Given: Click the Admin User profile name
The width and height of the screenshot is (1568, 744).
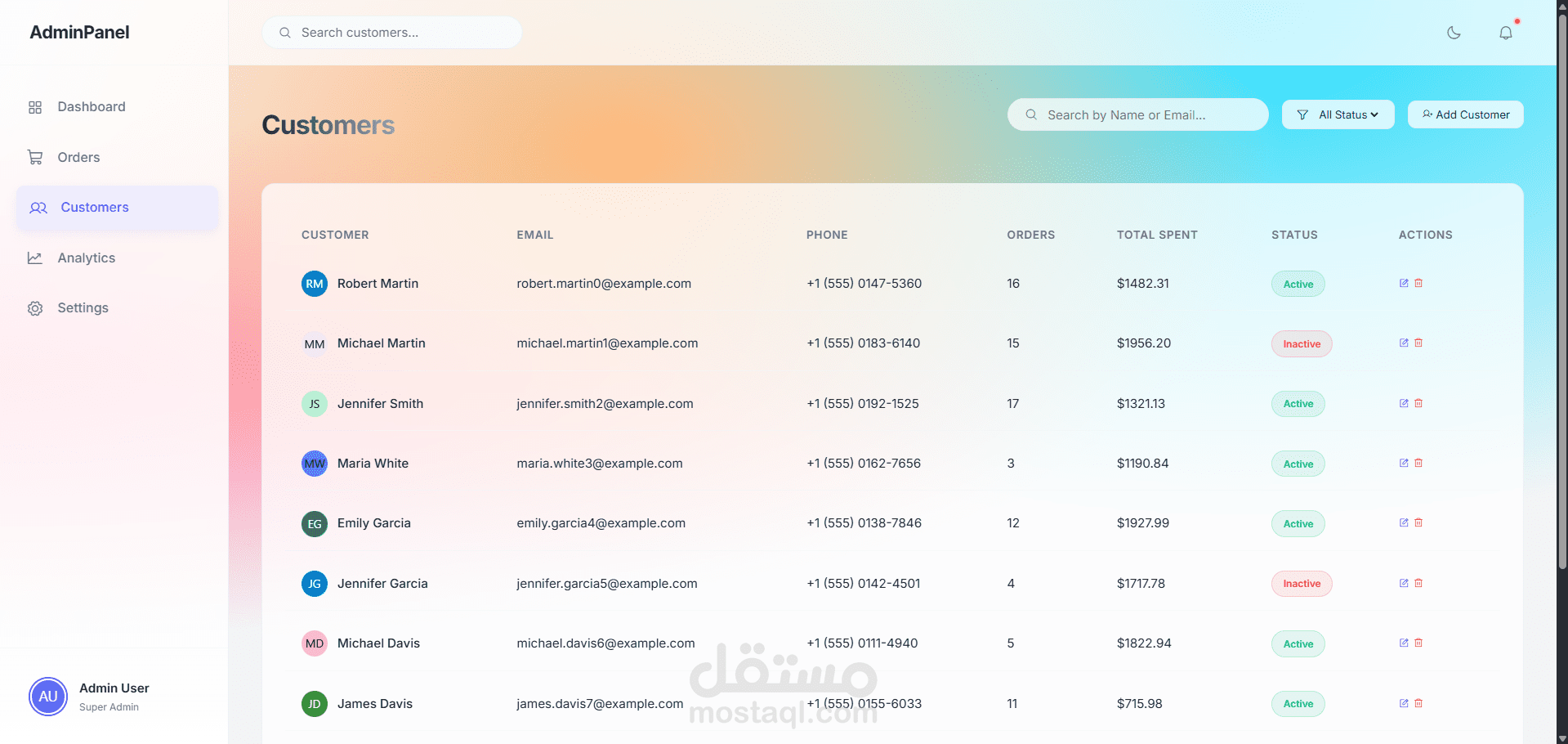Looking at the screenshot, I should coord(114,688).
